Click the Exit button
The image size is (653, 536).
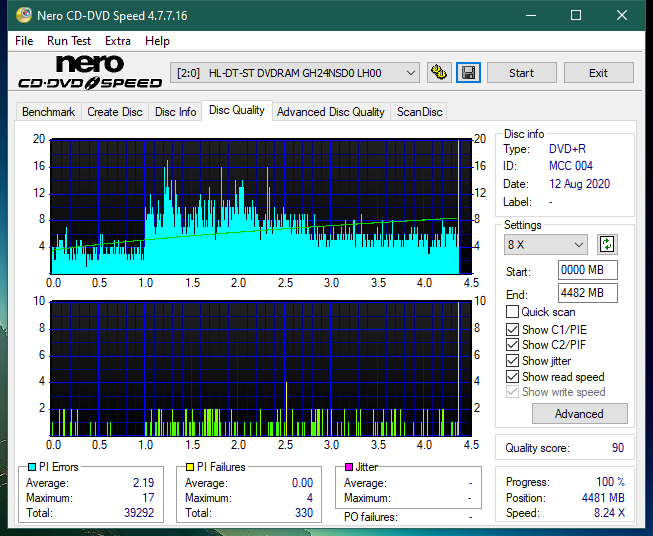(598, 73)
